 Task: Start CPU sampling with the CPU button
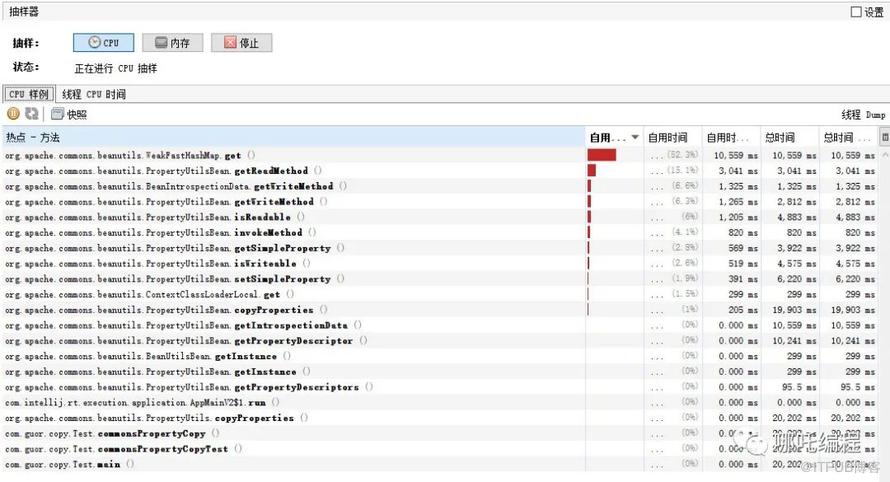pyautogui.click(x=103, y=43)
